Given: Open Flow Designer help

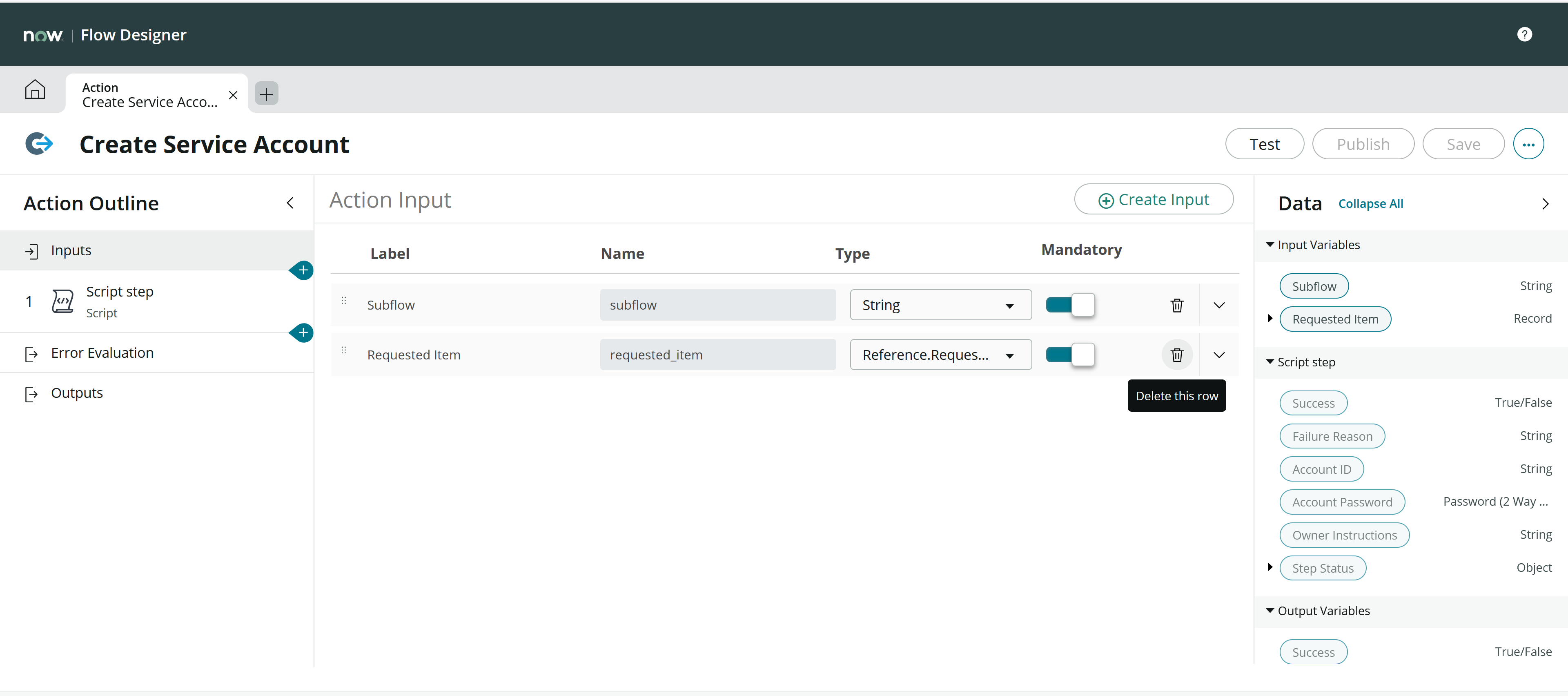Looking at the screenshot, I should click(x=1524, y=34).
